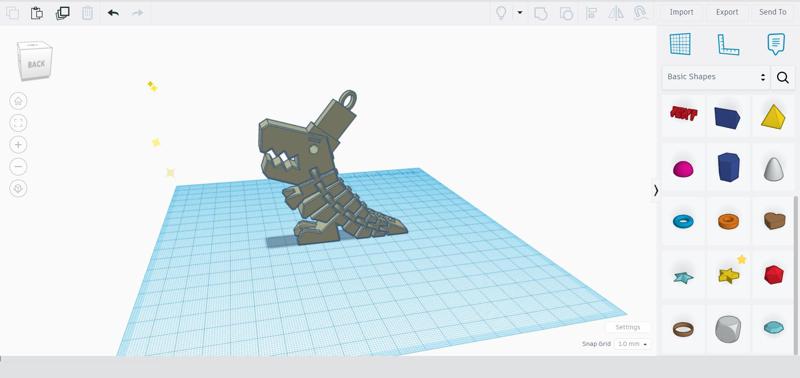Click the shapes search magnifier icon

coord(783,78)
